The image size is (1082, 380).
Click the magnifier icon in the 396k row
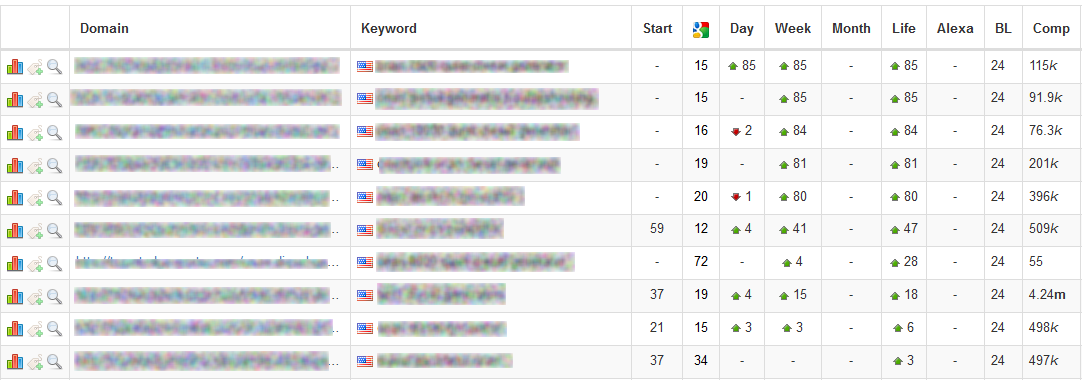55,198
